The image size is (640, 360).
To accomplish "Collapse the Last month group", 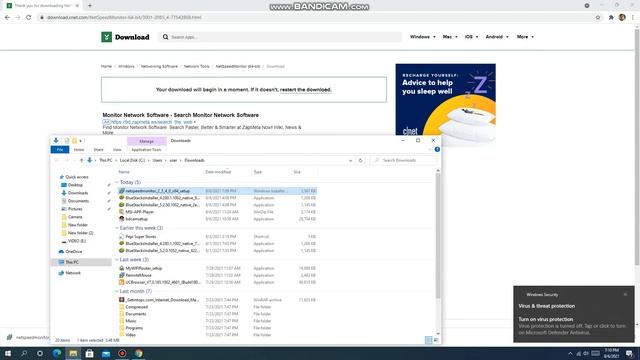I will pos(117,291).
